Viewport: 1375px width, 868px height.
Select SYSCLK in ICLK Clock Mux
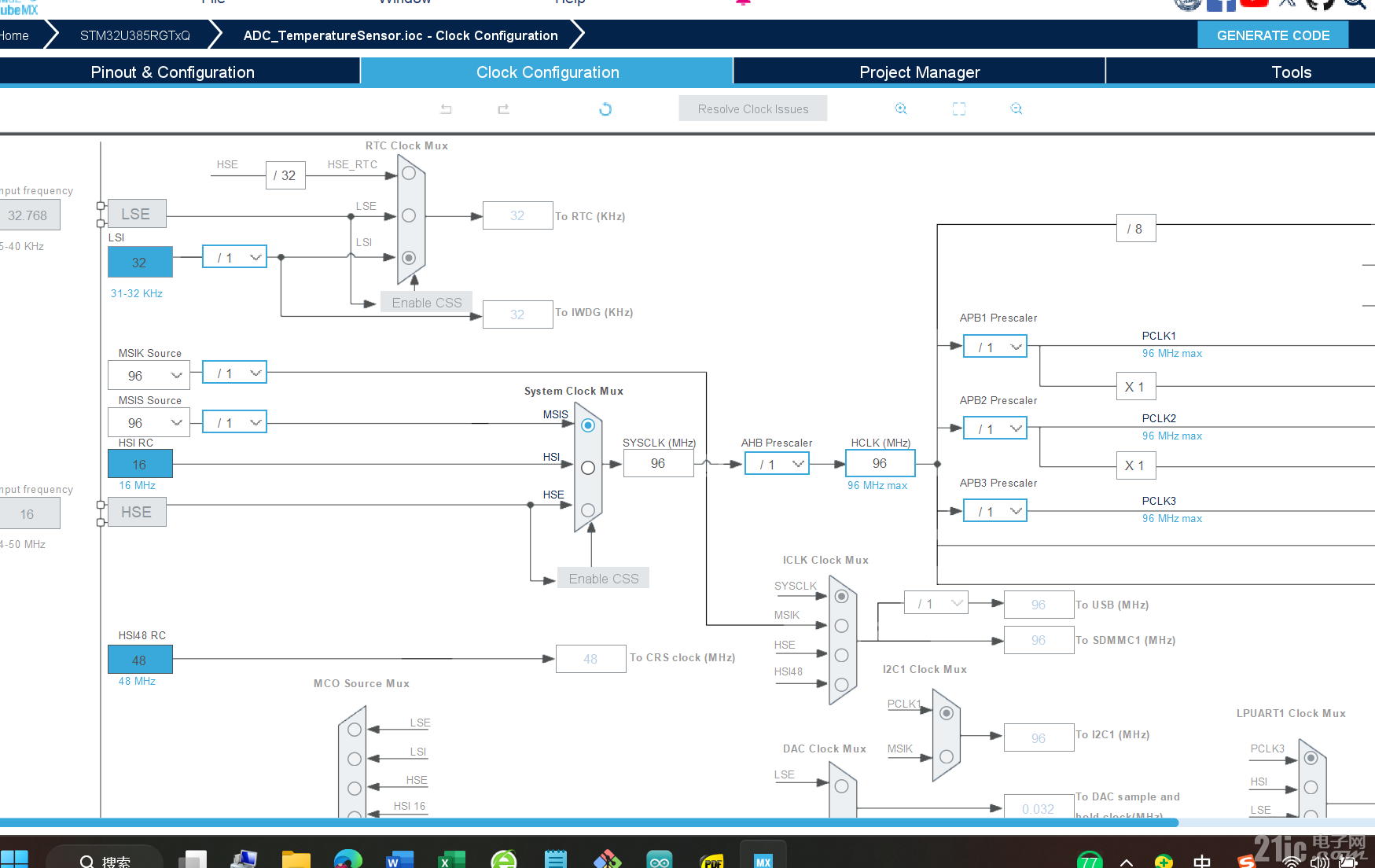click(x=842, y=597)
